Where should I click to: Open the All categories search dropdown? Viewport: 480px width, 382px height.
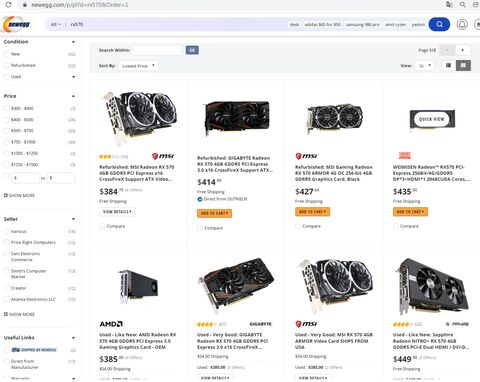(56, 24)
